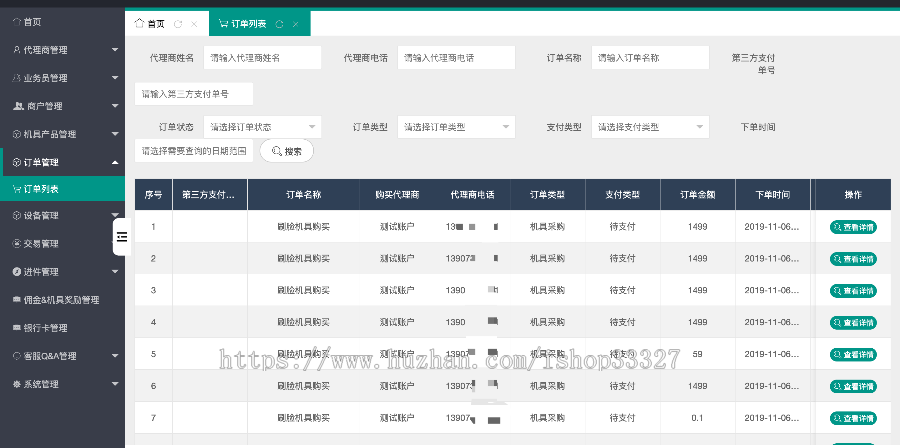Toggle sidebar with the collapse menu icon
The height and width of the screenshot is (448, 900).
coord(122,237)
